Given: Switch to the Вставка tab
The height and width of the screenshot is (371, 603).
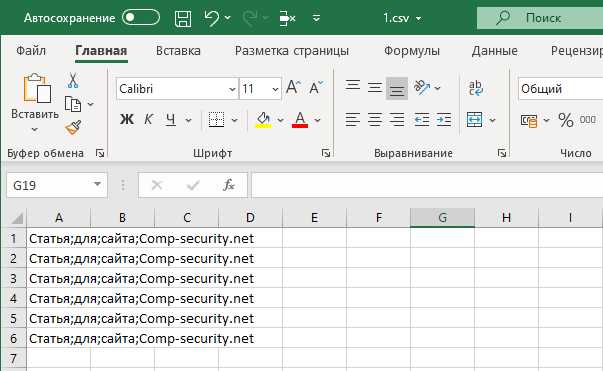Looking at the screenshot, I should pyautogui.click(x=178, y=51).
